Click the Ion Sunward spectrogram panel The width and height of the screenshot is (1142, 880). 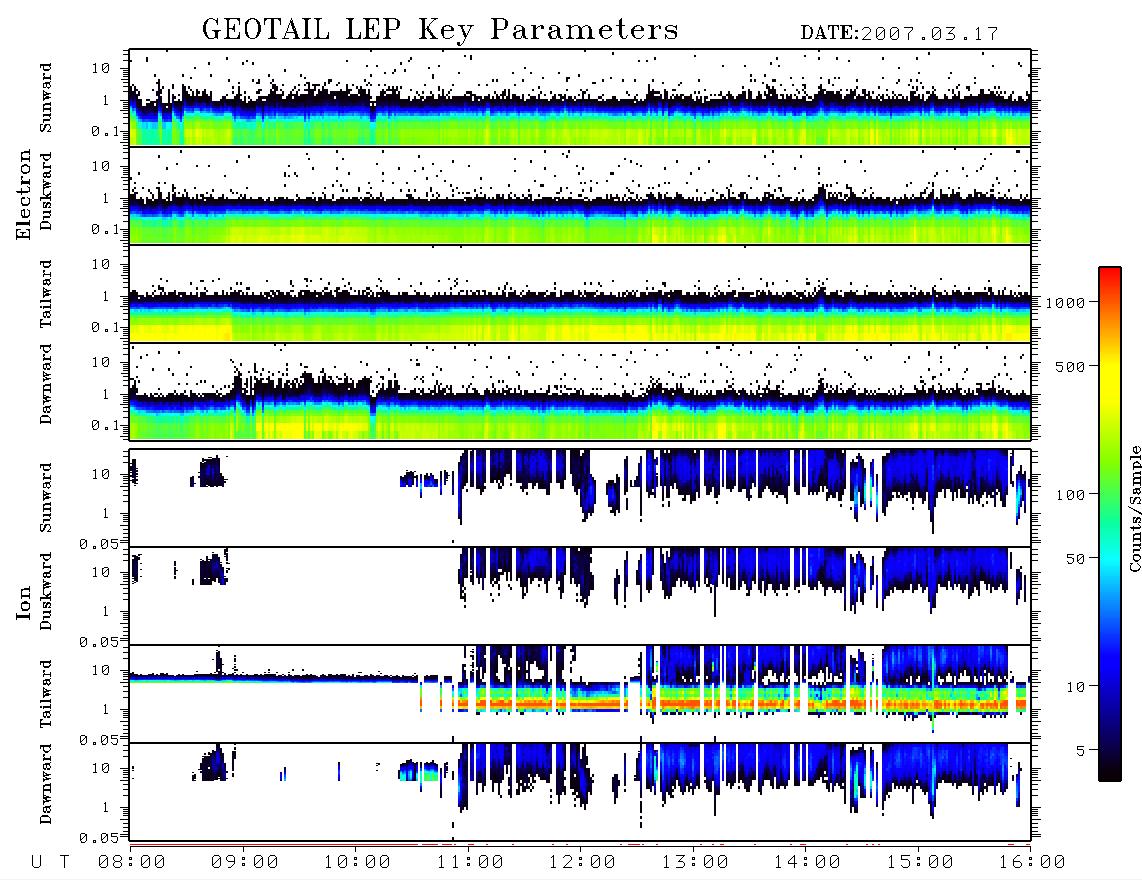pos(580,498)
